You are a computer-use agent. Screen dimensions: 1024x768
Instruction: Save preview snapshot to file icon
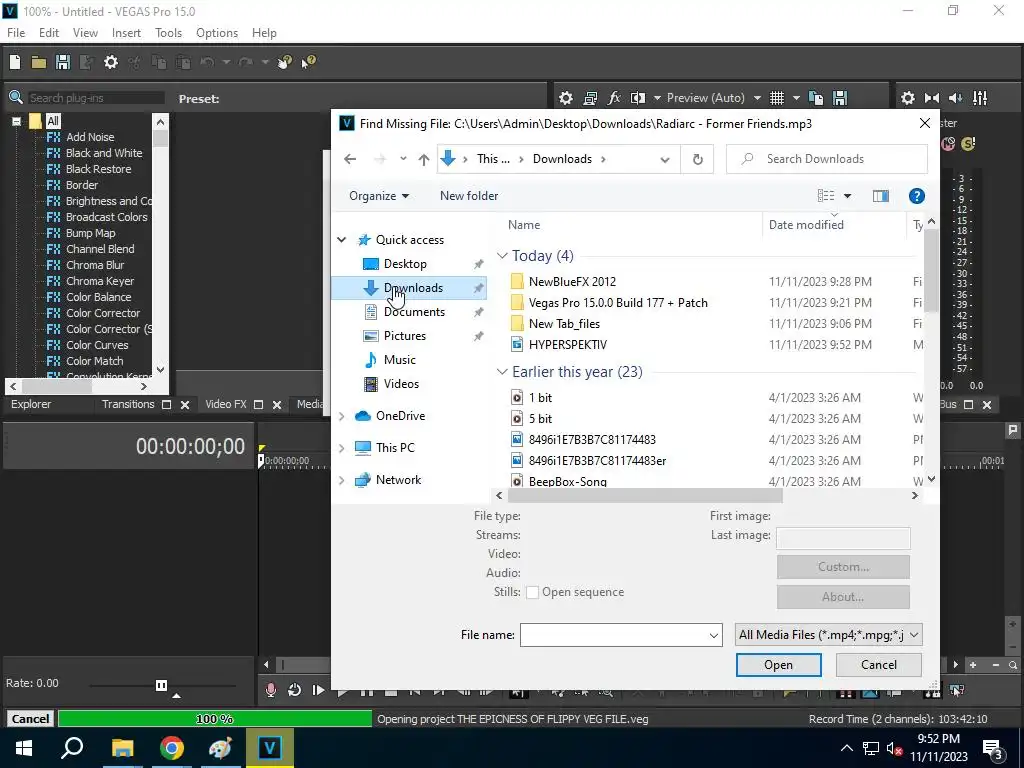coord(840,98)
